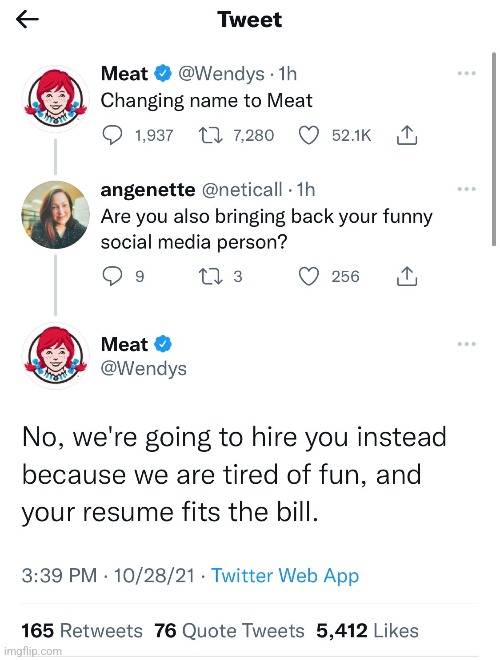Open angenette's profile picture
Viewport: 500px width, 660px height.
(55, 215)
